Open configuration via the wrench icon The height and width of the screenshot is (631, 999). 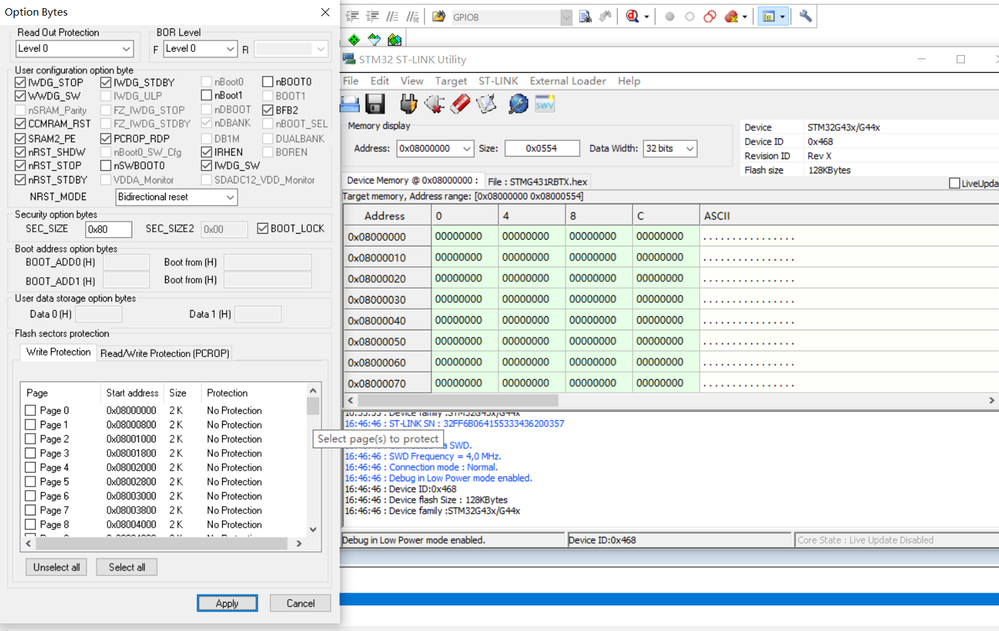pos(805,17)
